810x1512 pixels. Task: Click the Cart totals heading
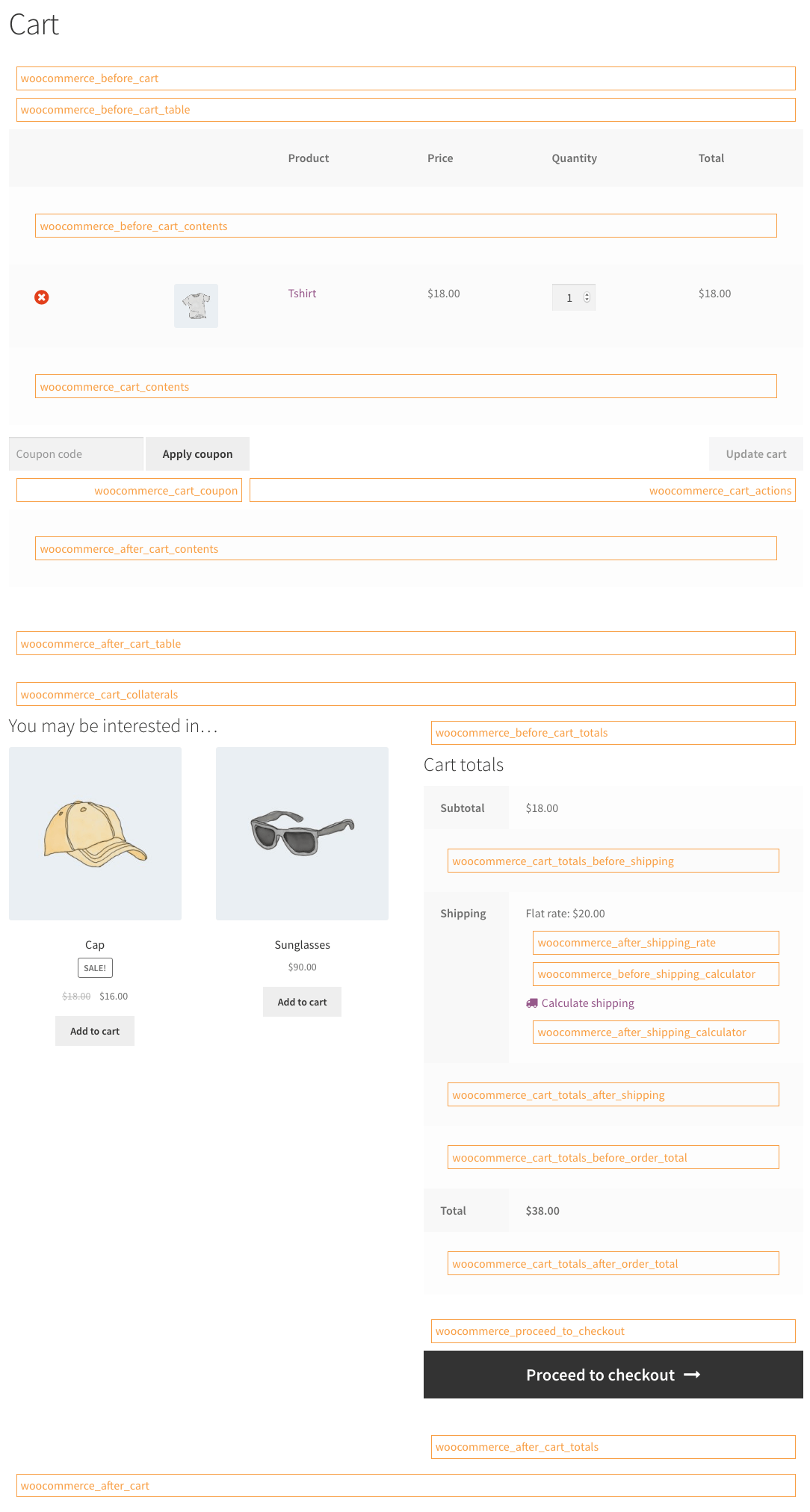463,765
